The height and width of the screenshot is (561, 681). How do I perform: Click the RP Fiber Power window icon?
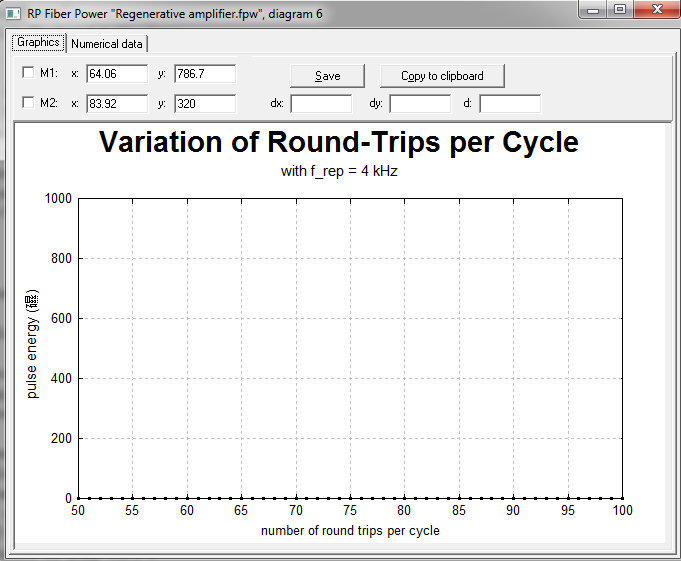(13, 13)
